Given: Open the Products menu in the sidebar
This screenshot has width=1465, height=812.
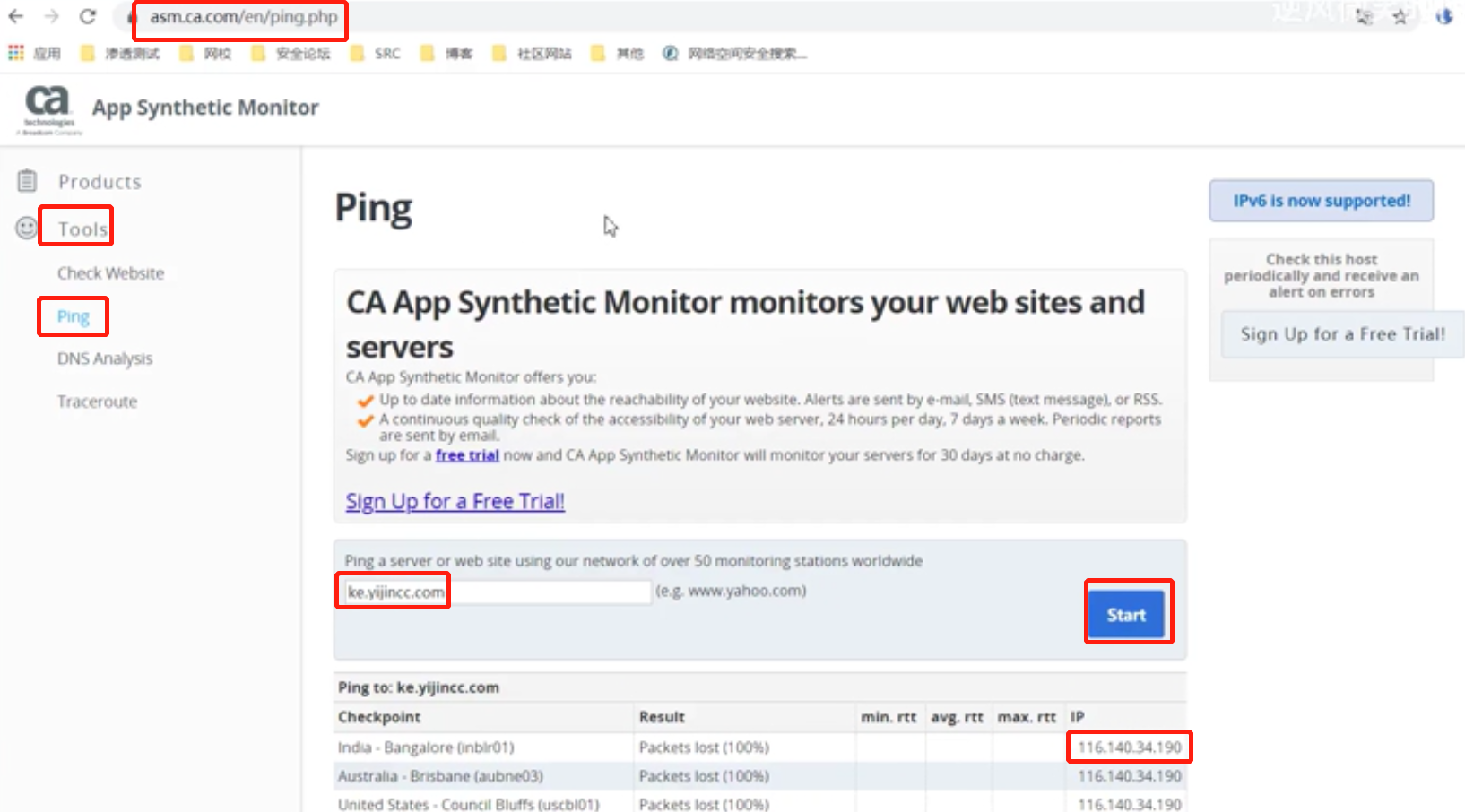Looking at the screenshot, I should [100, 182].
